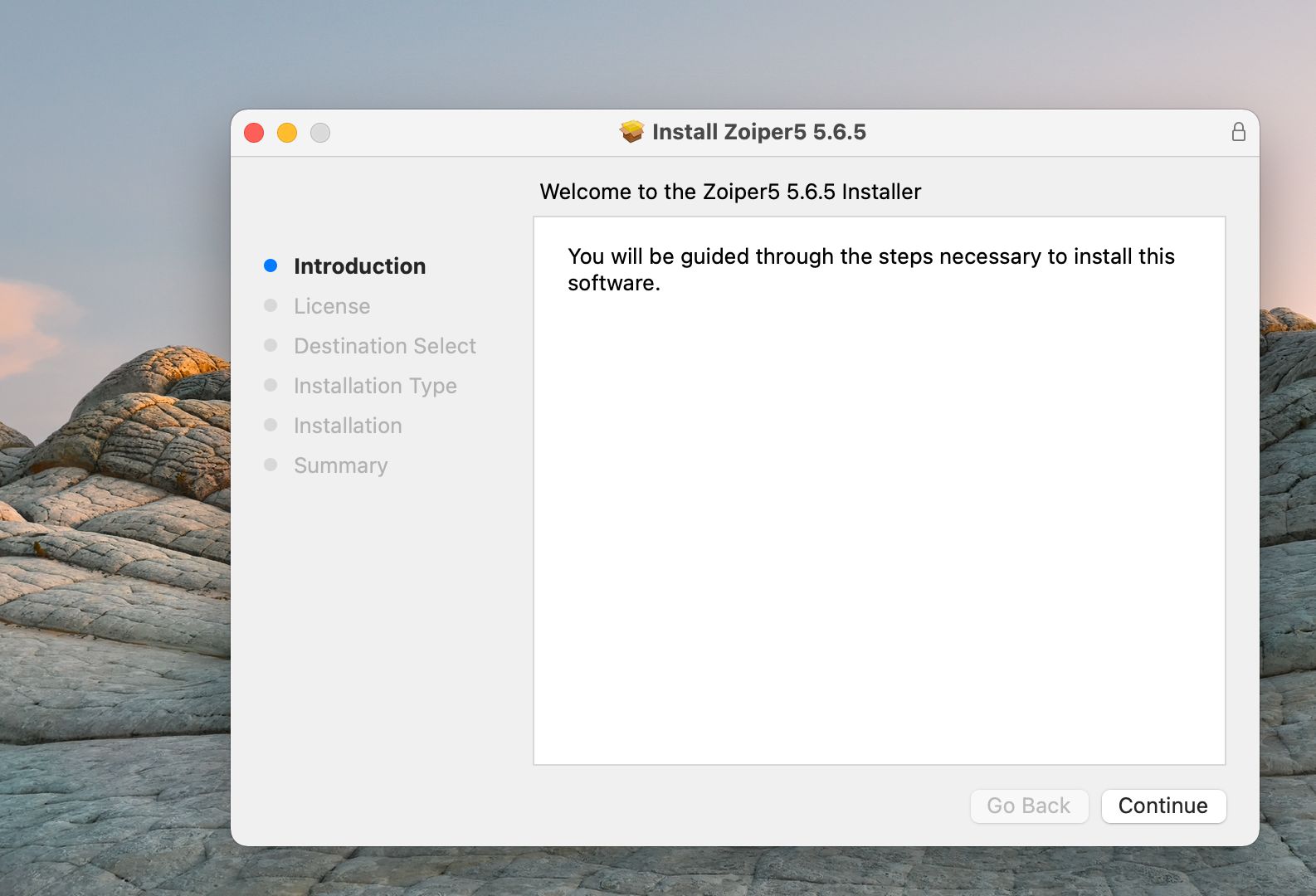The width and height of the screenshot is (1316, 896).
Task: Select the License step in sidebar
Action: (332, 306)
